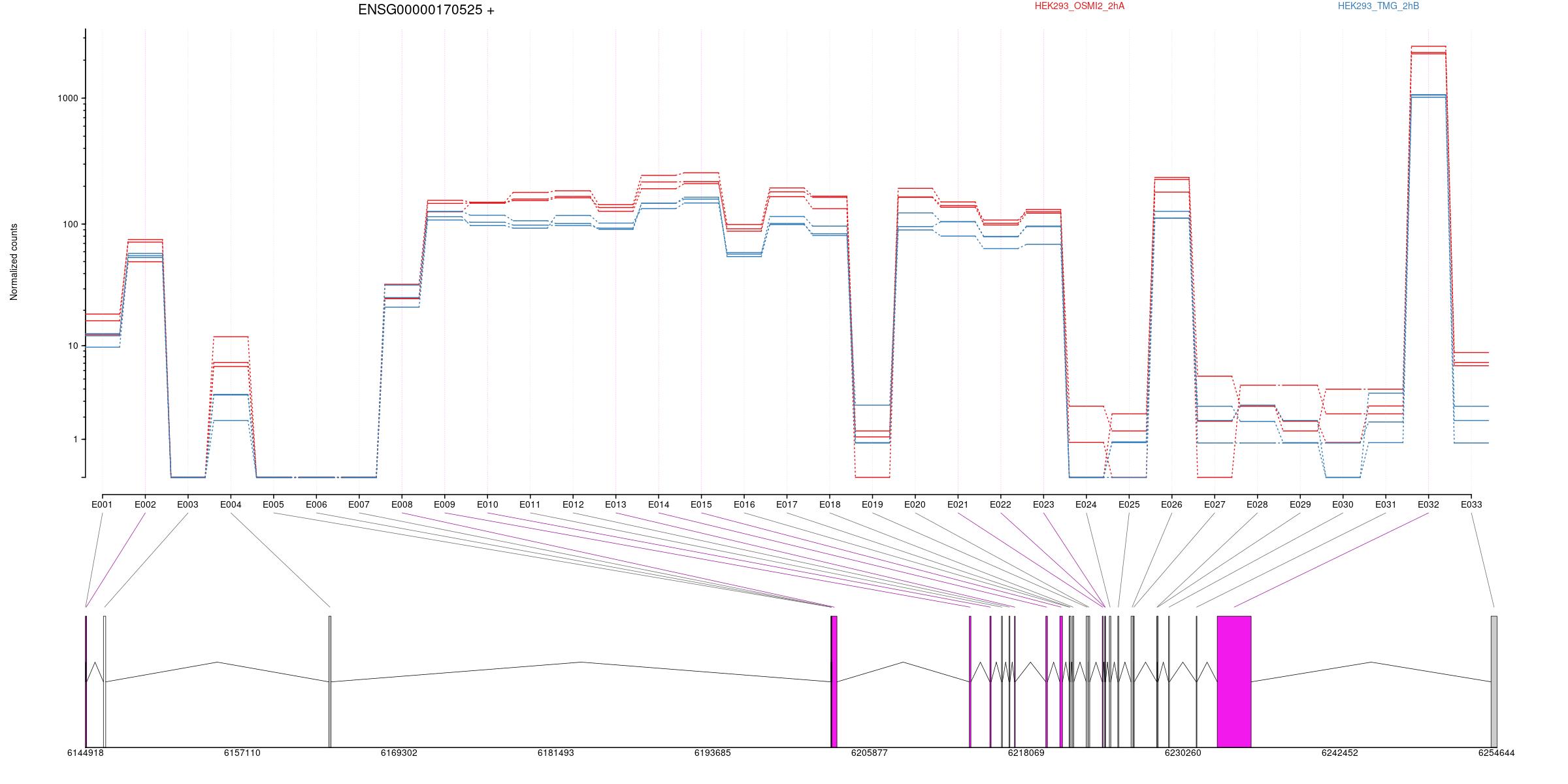The image size is (1568, 784).
Task: Click the exon label E024
Action: coord(1086,504)
